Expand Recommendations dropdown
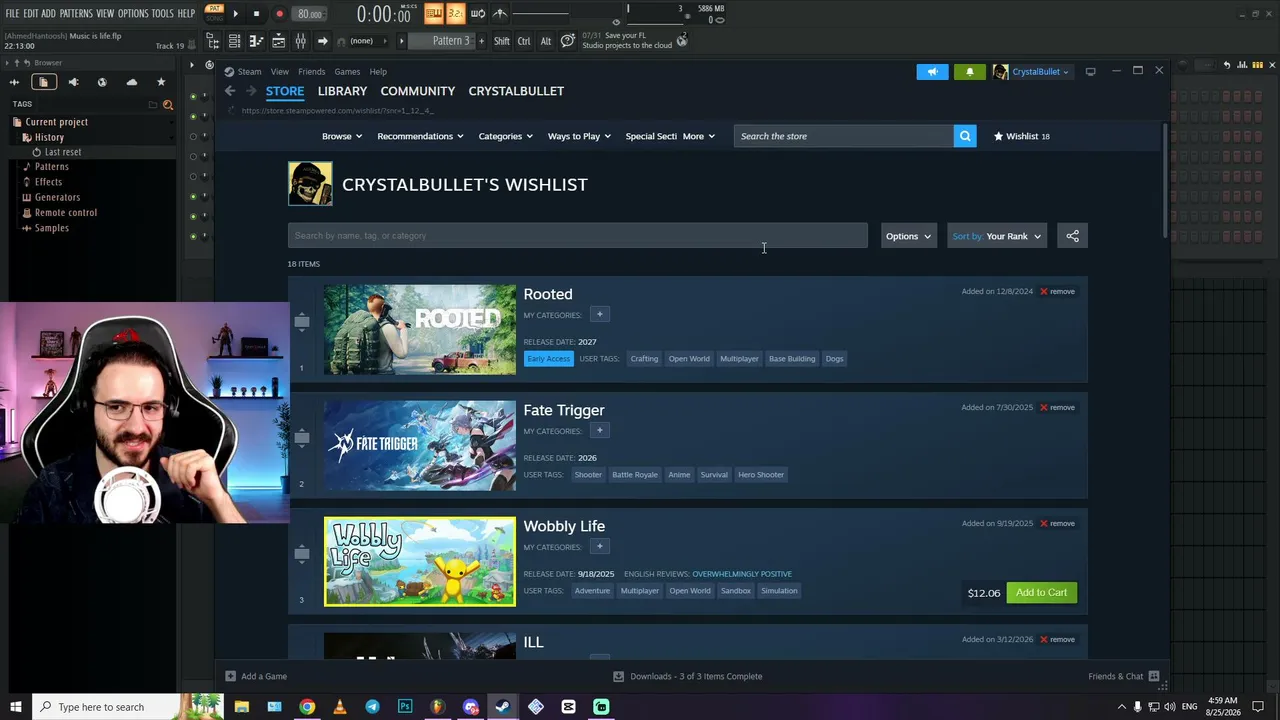1280x720 pixels. pos(420,136)
